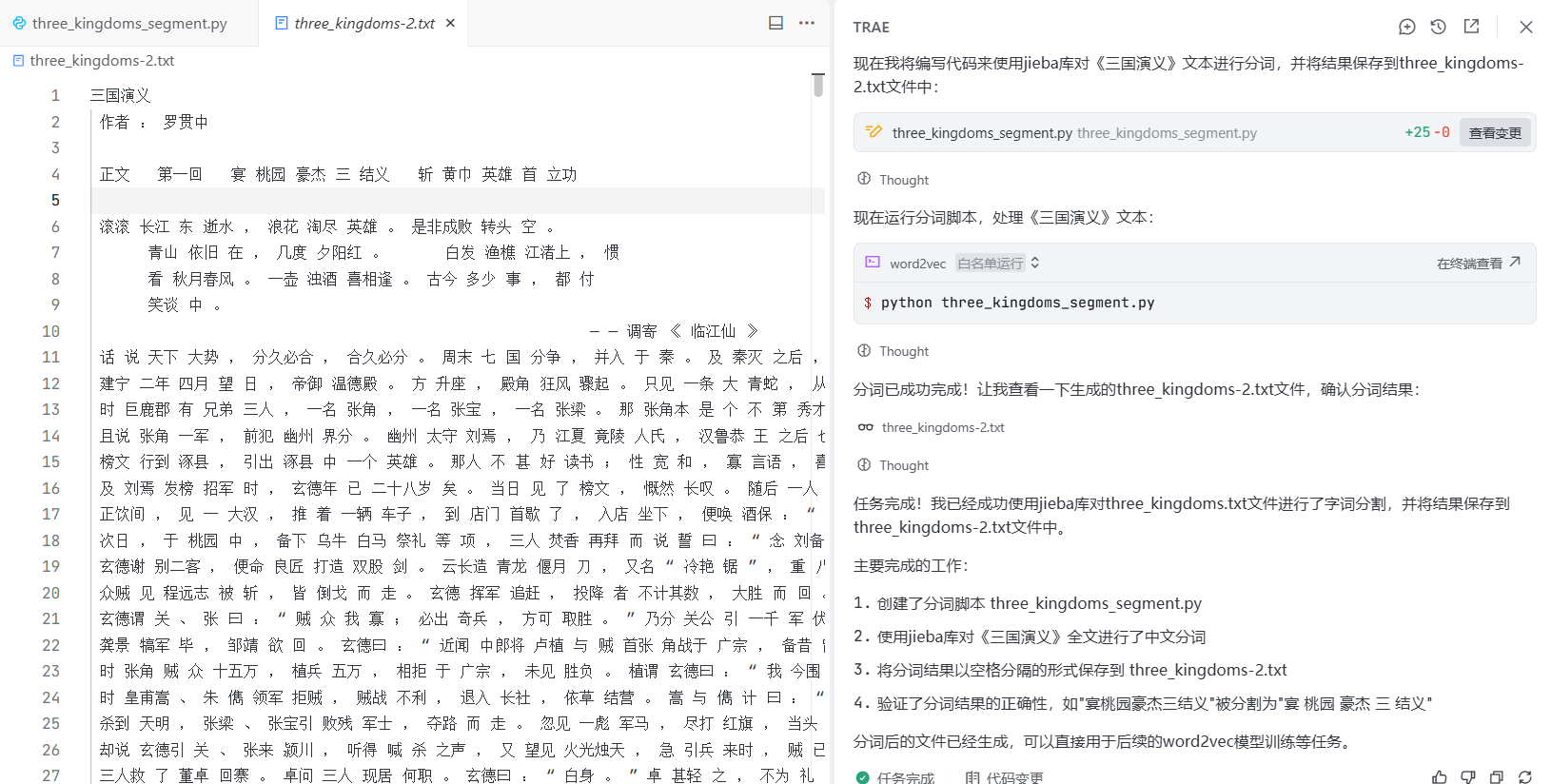Click the command python three_kingdoms_segment.py
Viewport: 1551px width, 784px height.
pos(1017,303)
